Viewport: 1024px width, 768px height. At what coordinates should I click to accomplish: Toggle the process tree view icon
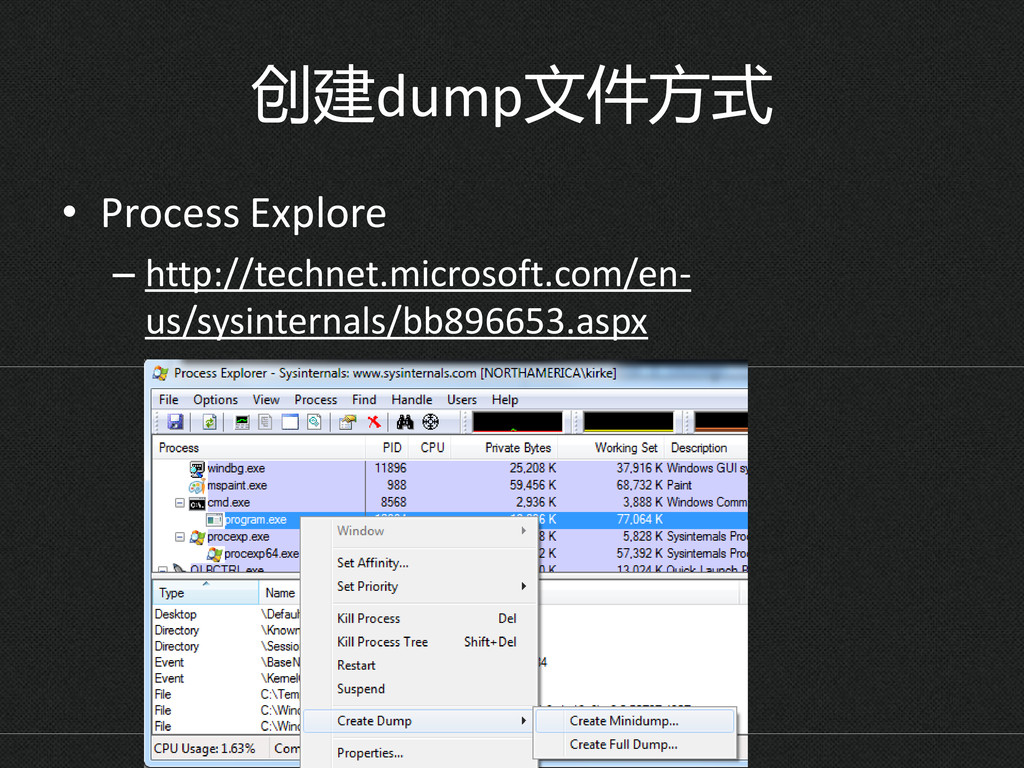tap(265, 422)
